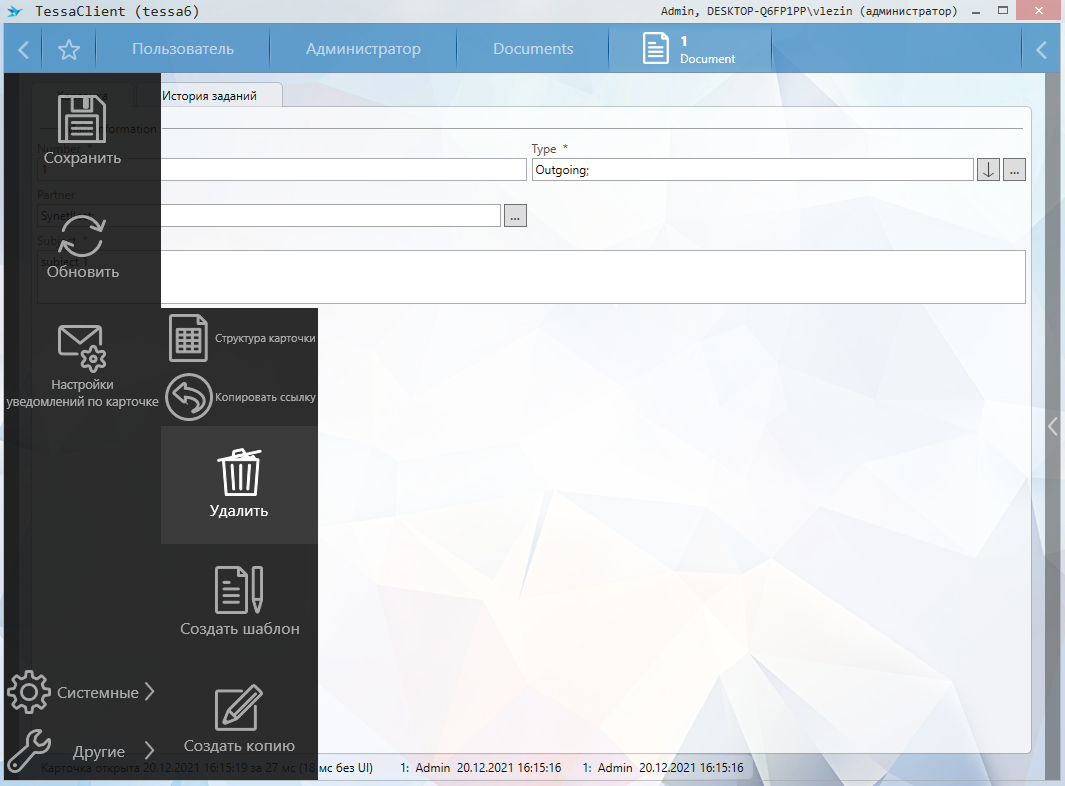Click the Обновить refresh arrows icon

(82, 237)
